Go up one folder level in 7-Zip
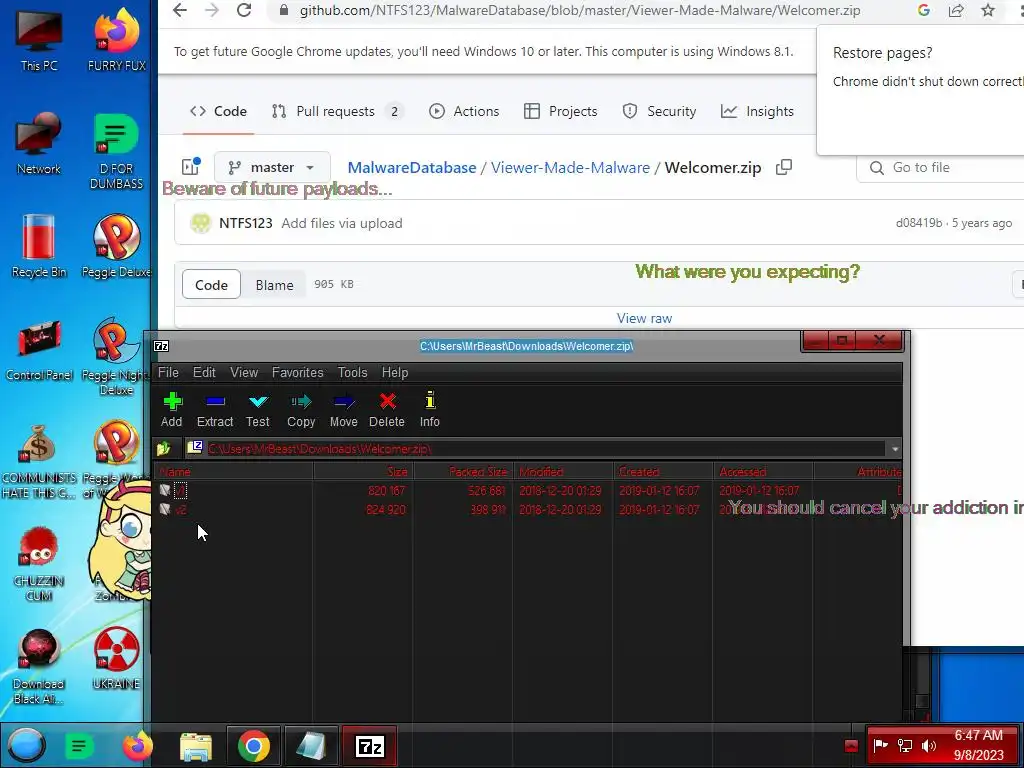Image resolution: width=1024 pixels, height=768 pixels. [164, 449]
